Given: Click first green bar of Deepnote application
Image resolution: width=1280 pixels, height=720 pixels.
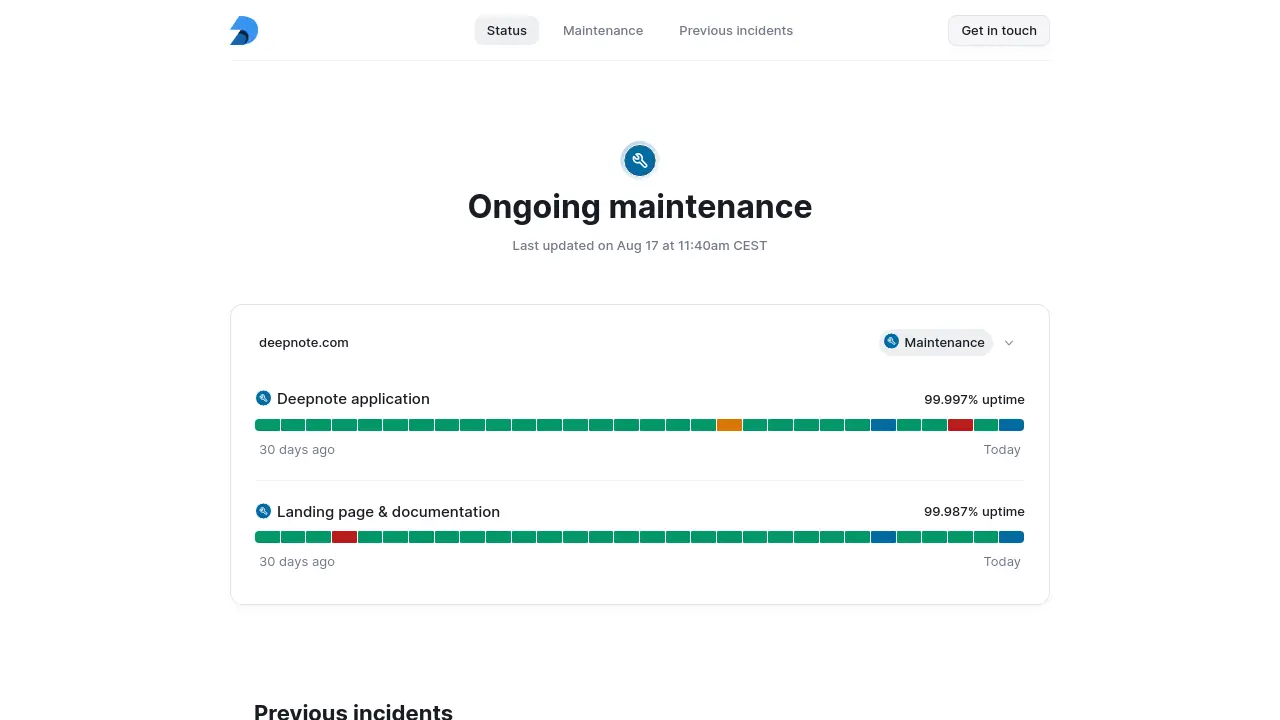Looking at the screenshot, I should (x=267, y=425).
